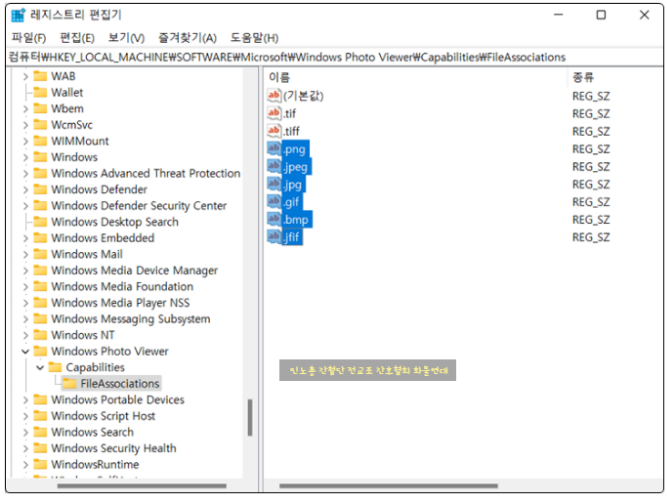Select Windows Media Player NSS key
Viewport: 667px width, 499px height.
tap(120, 303)
